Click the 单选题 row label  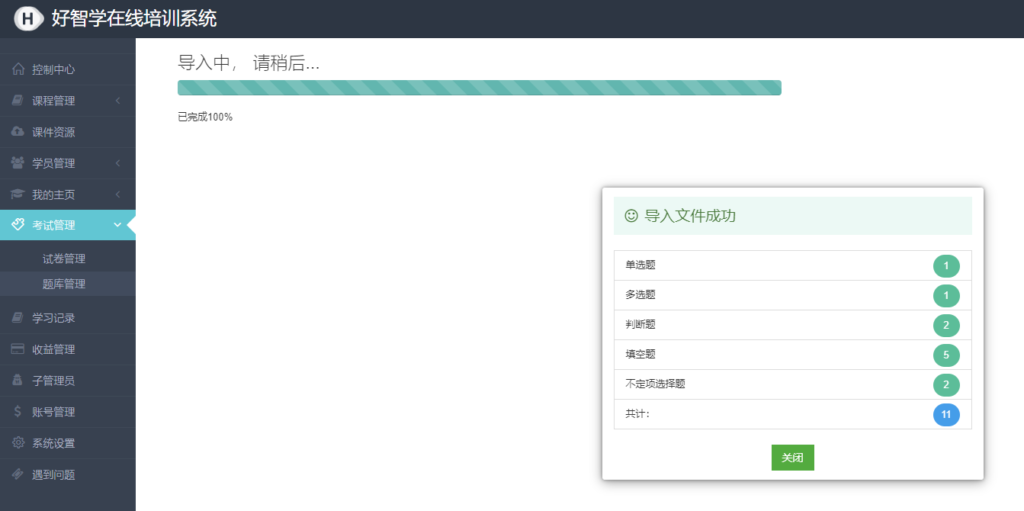641,265
